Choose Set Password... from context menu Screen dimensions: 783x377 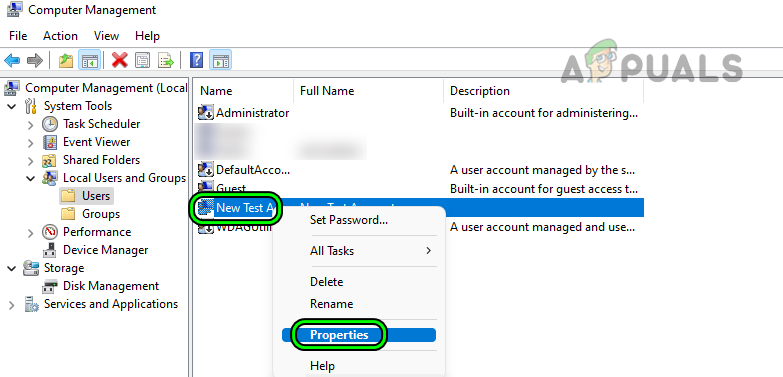coord(359,220)
